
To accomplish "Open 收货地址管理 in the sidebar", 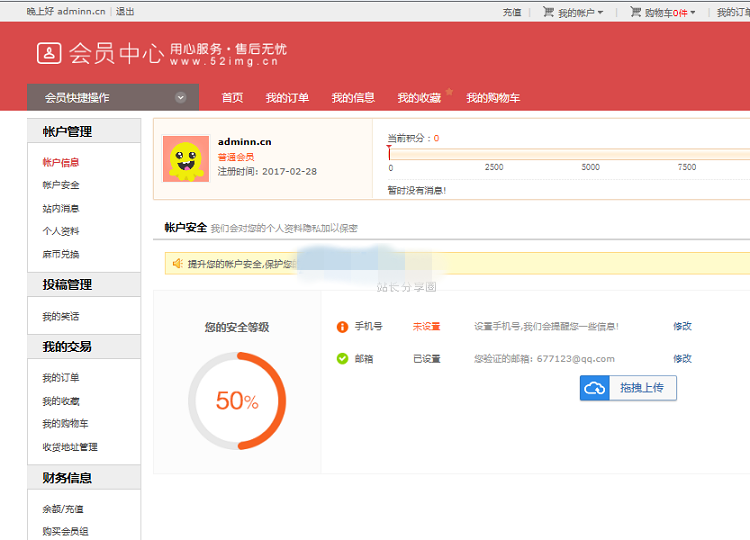I will (x=70, y=447).
